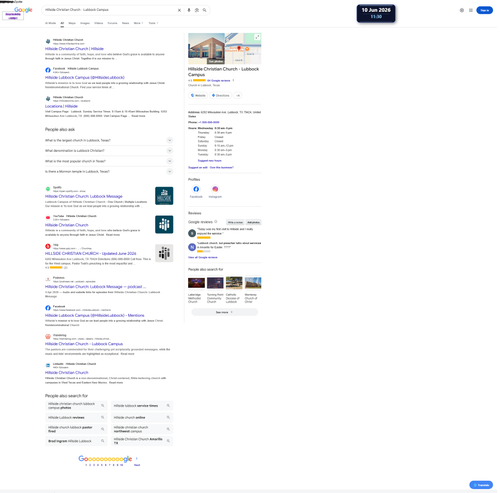Viewport: 500px width, 493px height.
Task: Click search icon on 'service times' suggestion
Action: point(168,406)
